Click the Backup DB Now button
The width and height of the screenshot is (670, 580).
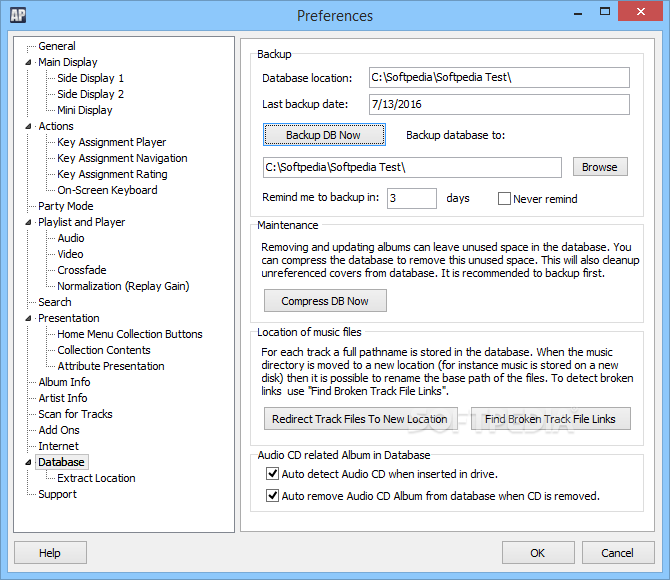pos(324,135)
